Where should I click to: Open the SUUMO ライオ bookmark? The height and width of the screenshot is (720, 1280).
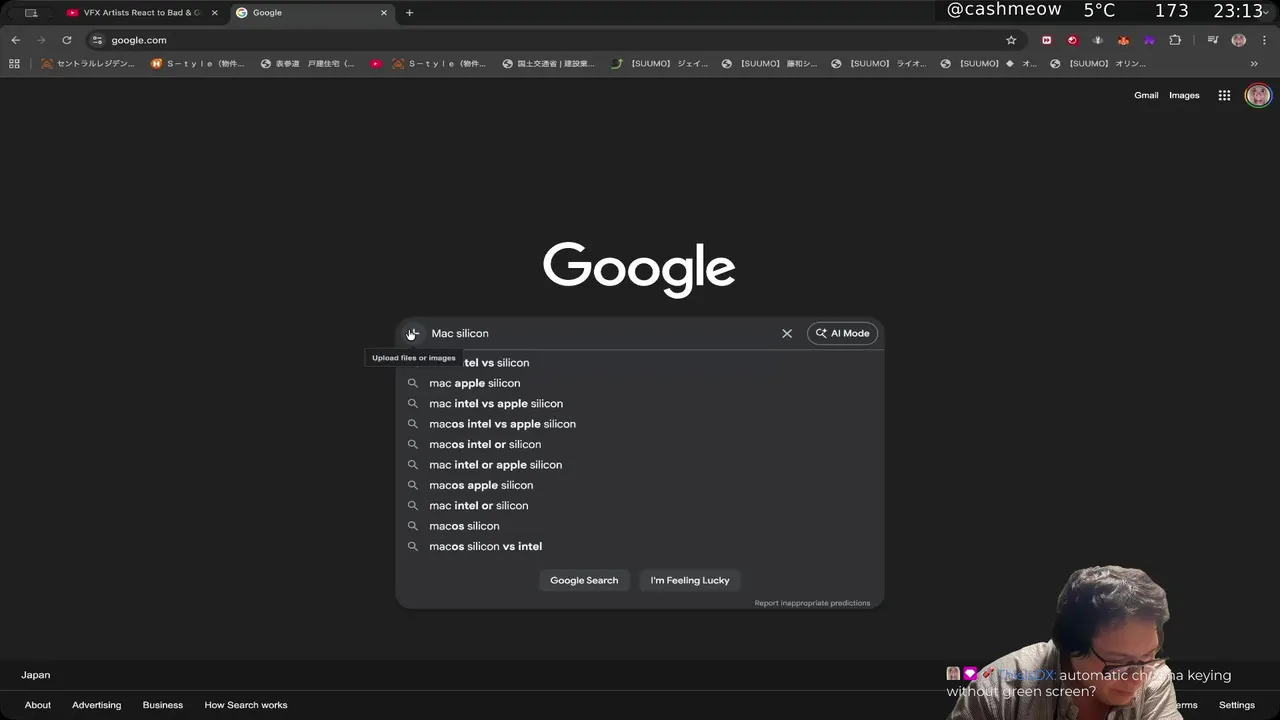tap(880, 63)
